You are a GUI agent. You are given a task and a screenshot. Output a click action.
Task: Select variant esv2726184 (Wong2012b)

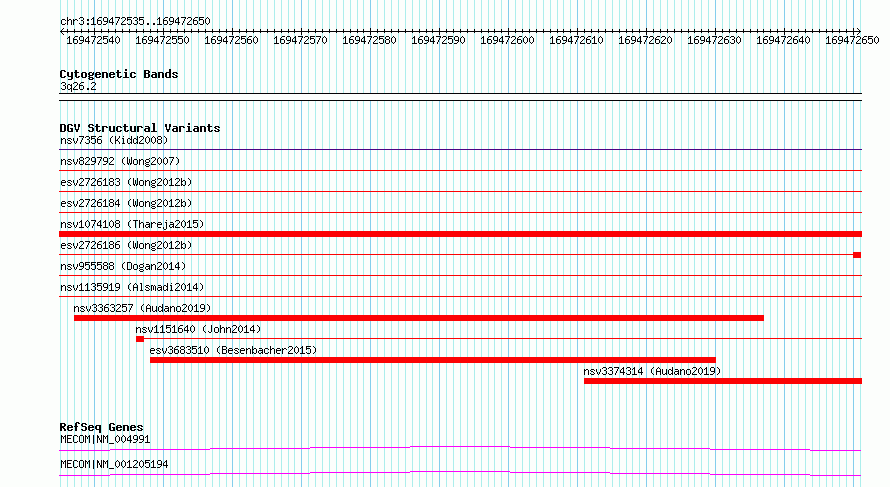pyautogui.click(x=126, y=203)
